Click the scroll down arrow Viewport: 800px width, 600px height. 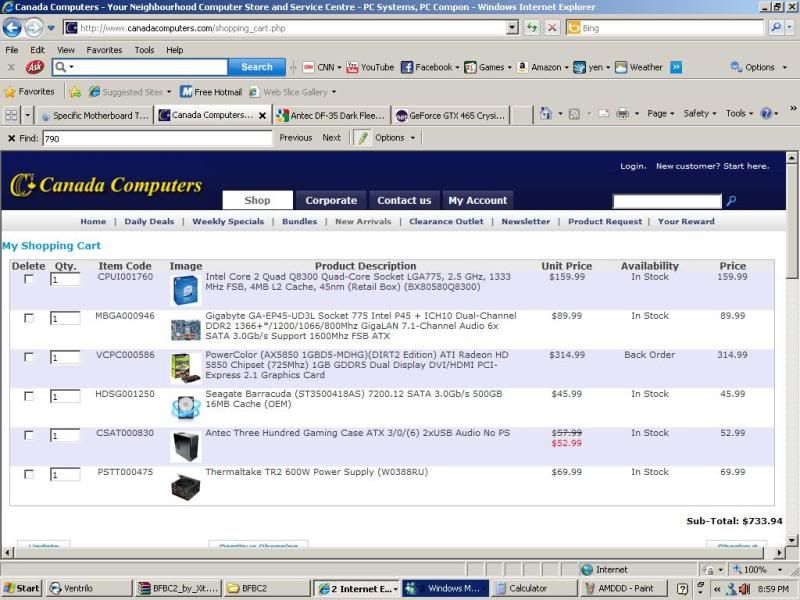click(791, 540)
